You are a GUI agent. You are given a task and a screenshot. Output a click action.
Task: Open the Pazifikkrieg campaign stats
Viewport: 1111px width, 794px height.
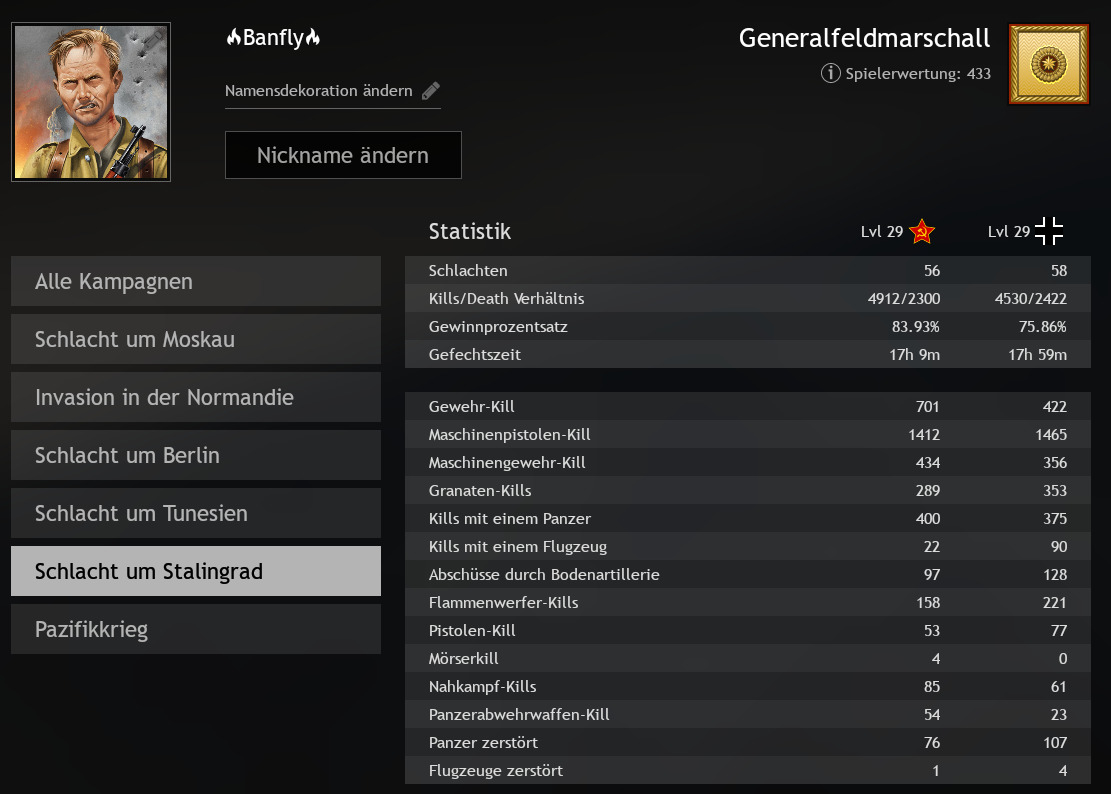coord(196,629)
